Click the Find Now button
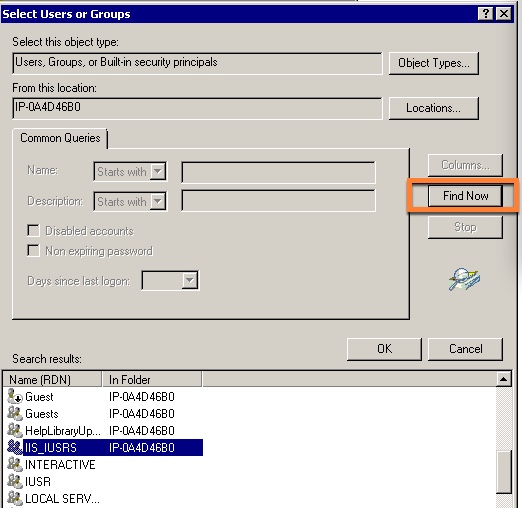The height and width of the screenshot is (508, 522). click(465, 196)
